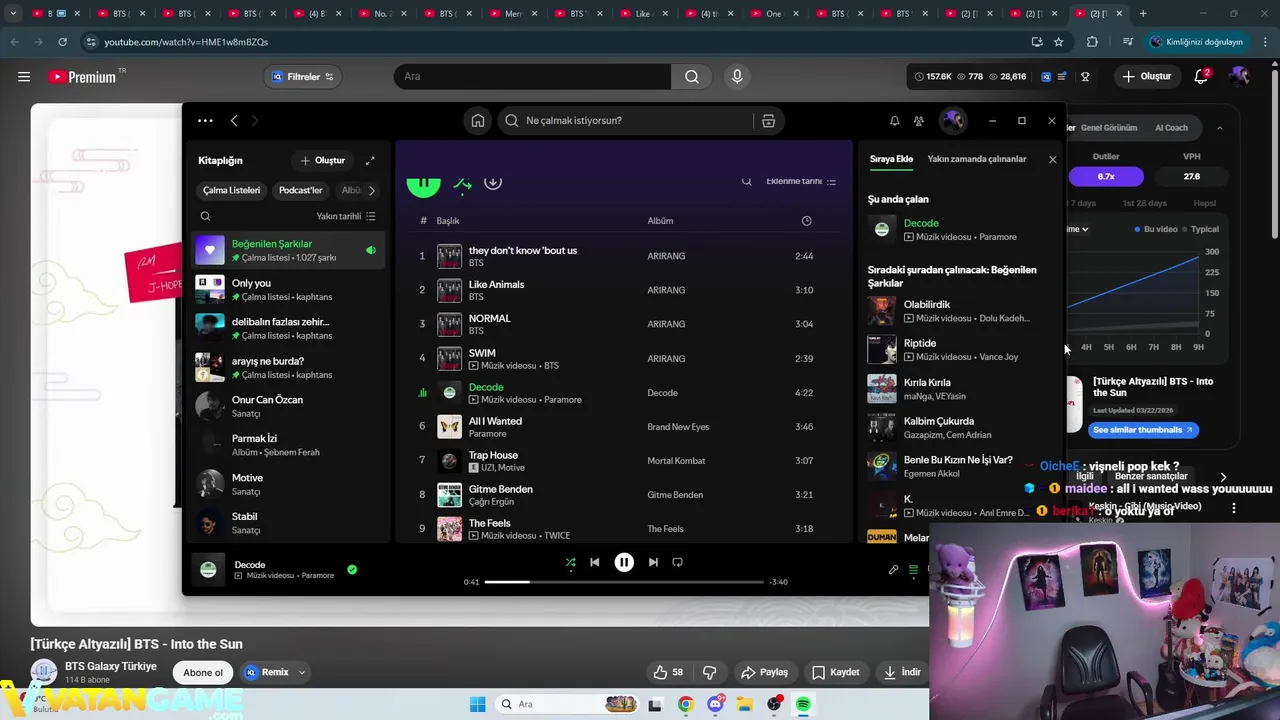Skip to the previous track

pos(595,562)
